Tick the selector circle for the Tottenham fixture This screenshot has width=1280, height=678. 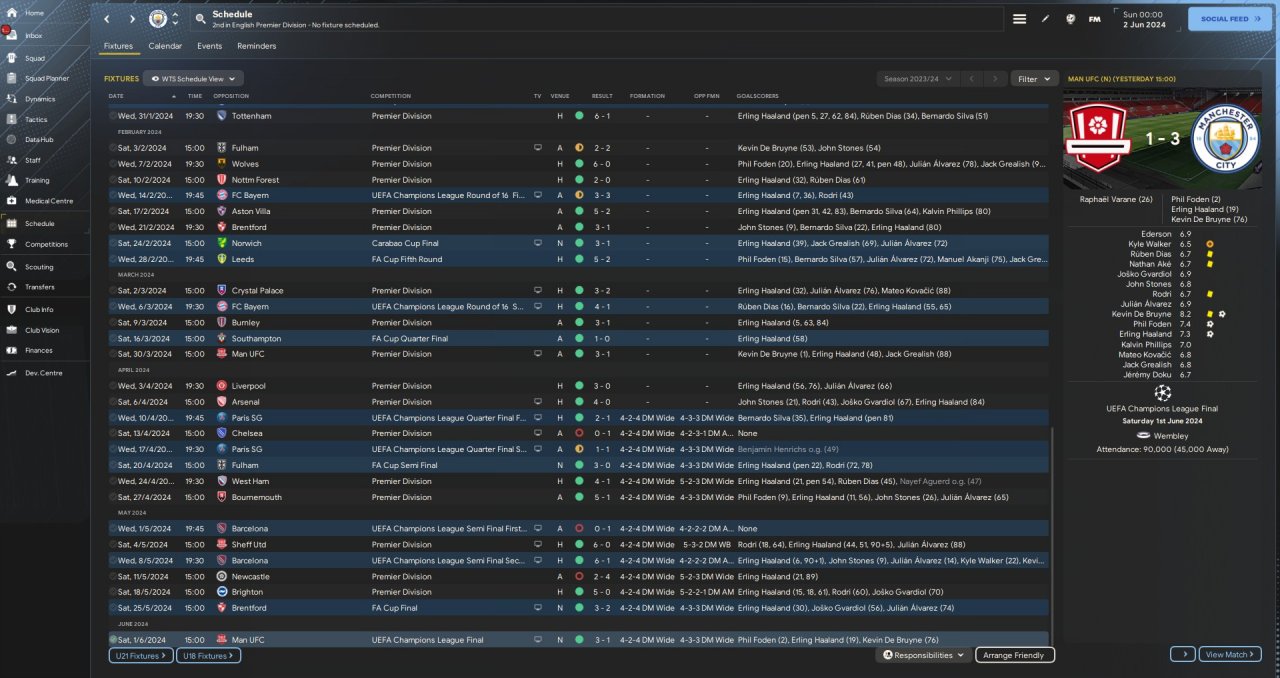pyautogui.click(x=112, y=116)
